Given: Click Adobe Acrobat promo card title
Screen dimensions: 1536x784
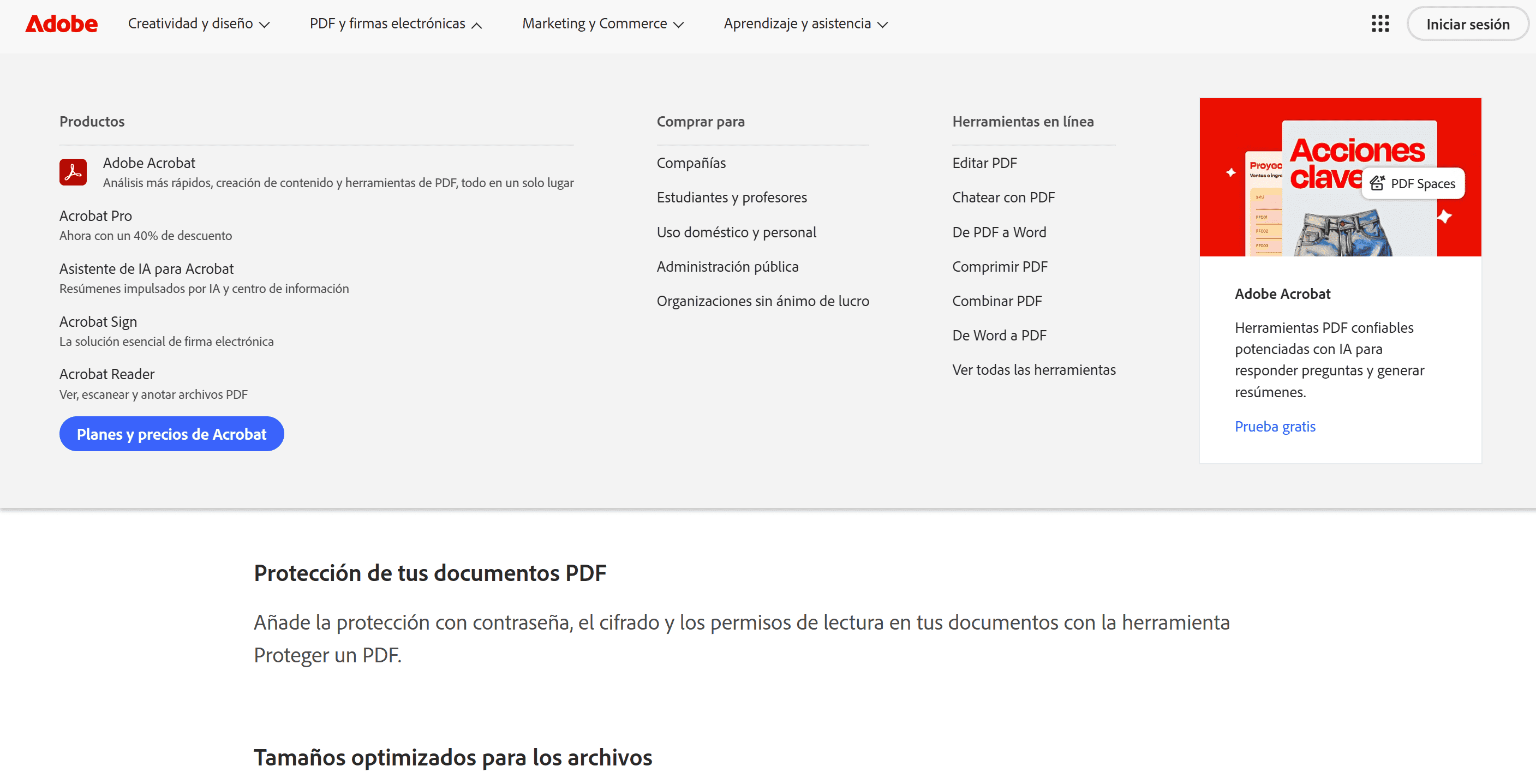Looking at the screenshot, I should pos(1283,294).
